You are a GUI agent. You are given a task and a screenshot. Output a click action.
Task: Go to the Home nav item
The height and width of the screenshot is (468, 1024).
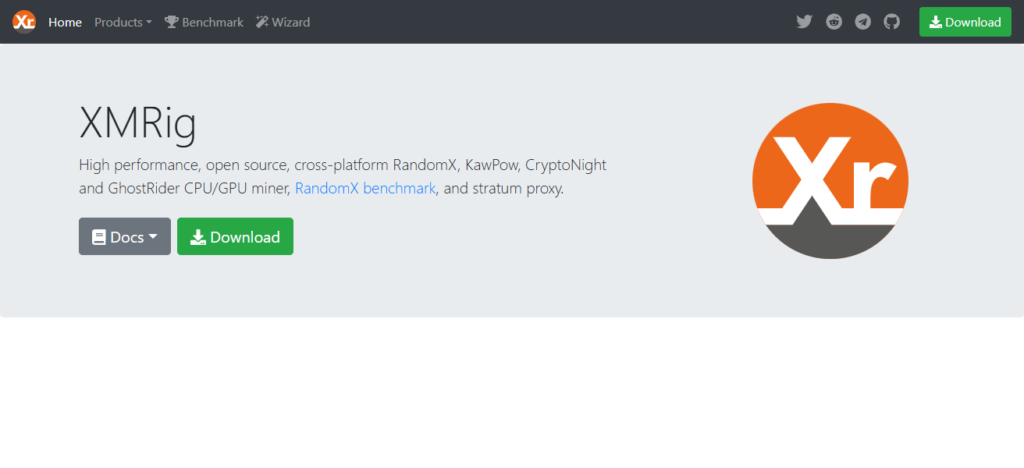coord(65,22)
